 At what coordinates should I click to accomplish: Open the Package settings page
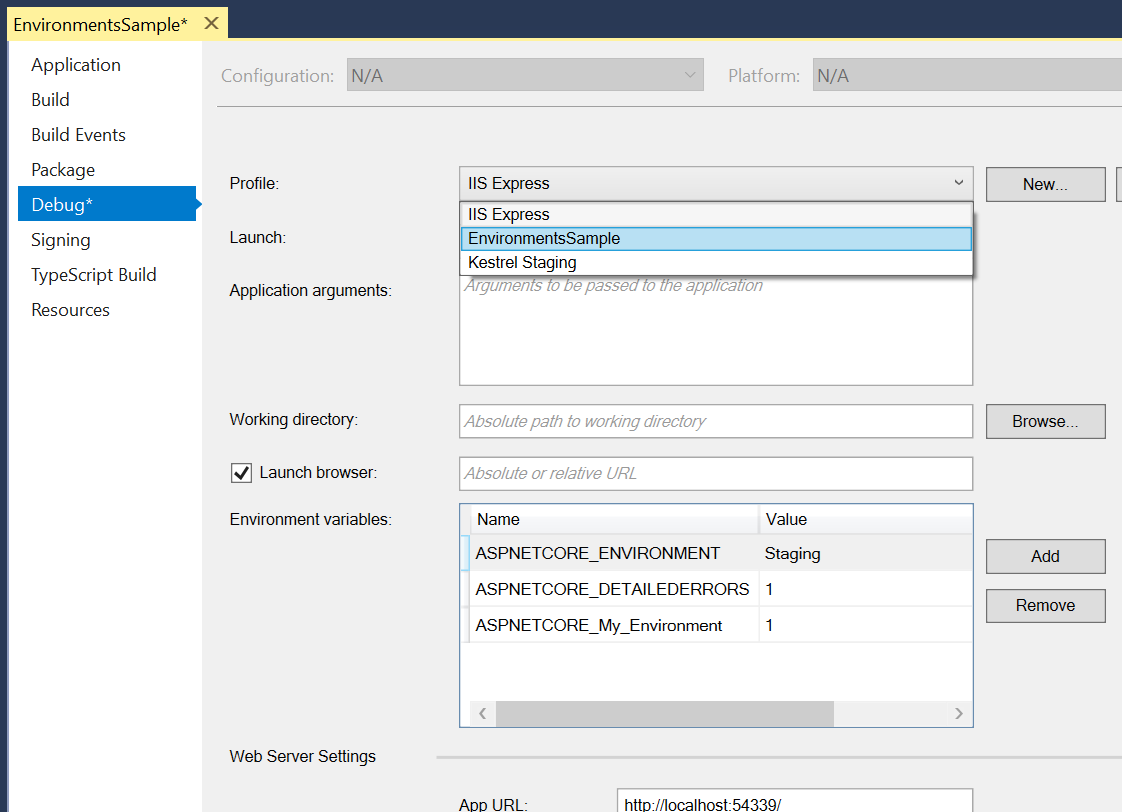[x=63, y=170]
